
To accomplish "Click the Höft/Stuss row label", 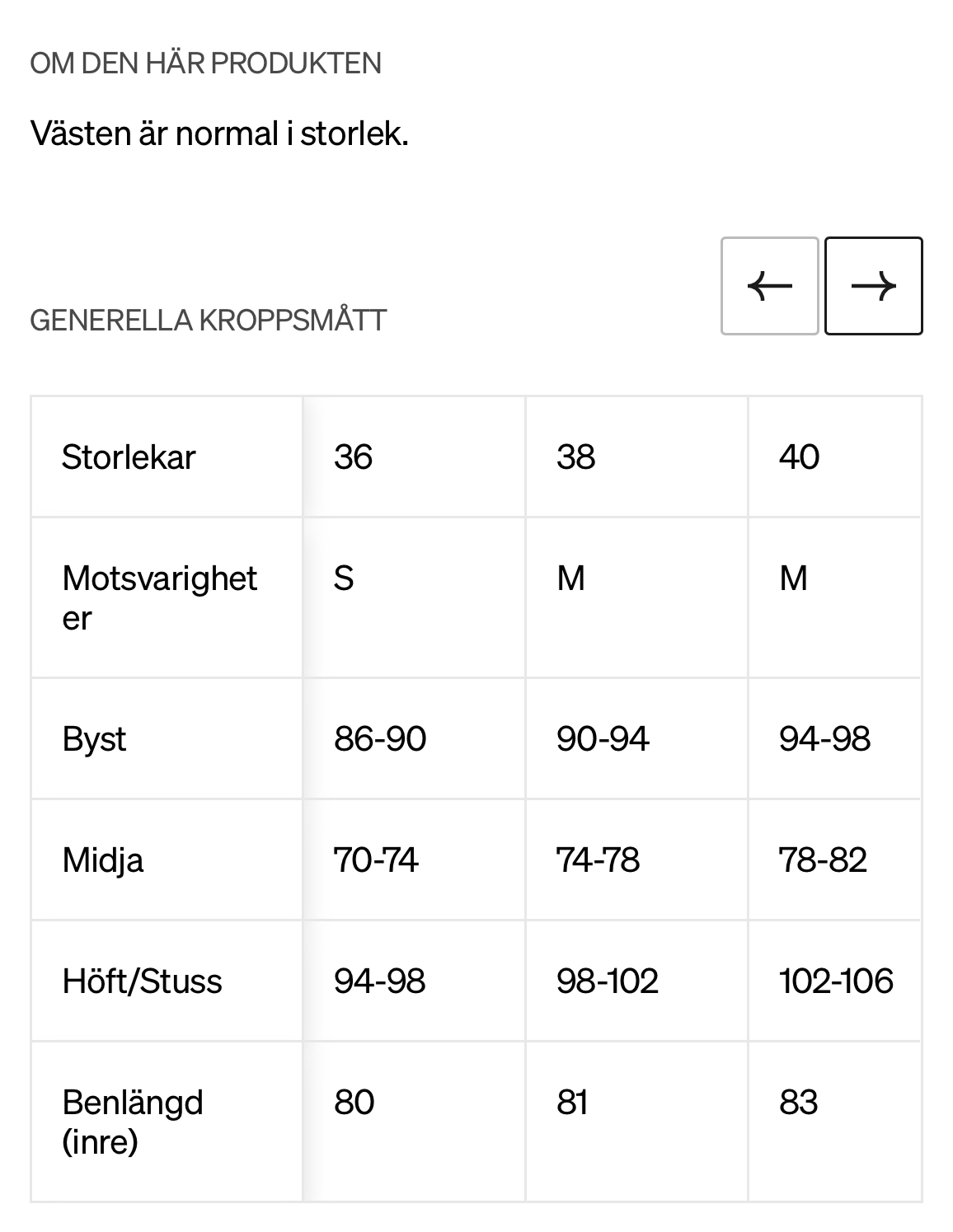I will point(142,981).
